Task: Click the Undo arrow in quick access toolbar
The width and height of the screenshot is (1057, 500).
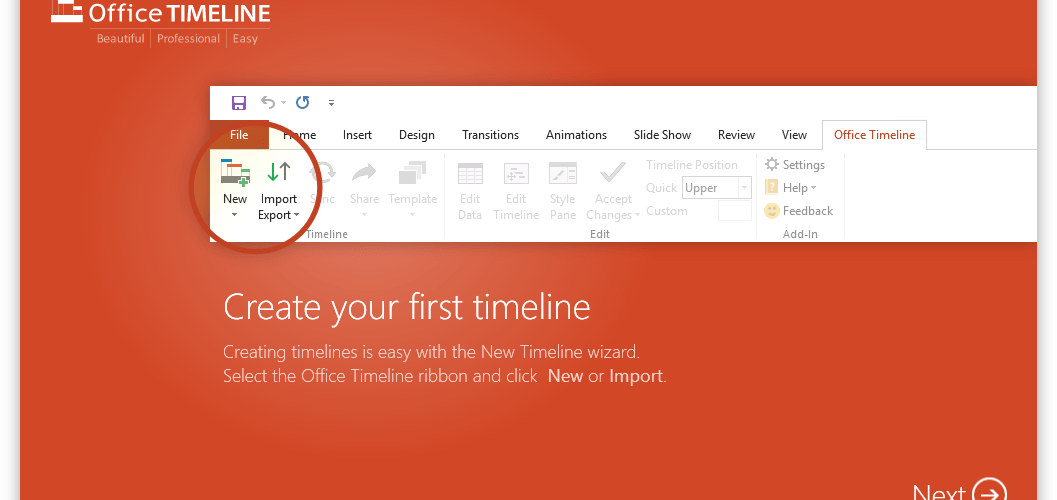Action: (x=268, y=102)
